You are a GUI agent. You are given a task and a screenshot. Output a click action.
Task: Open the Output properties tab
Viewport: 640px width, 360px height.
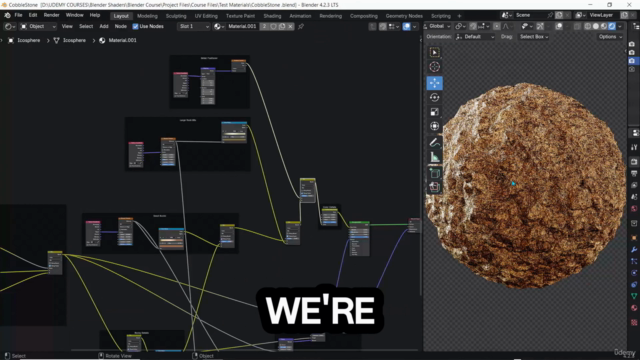[x=634, y=174]
